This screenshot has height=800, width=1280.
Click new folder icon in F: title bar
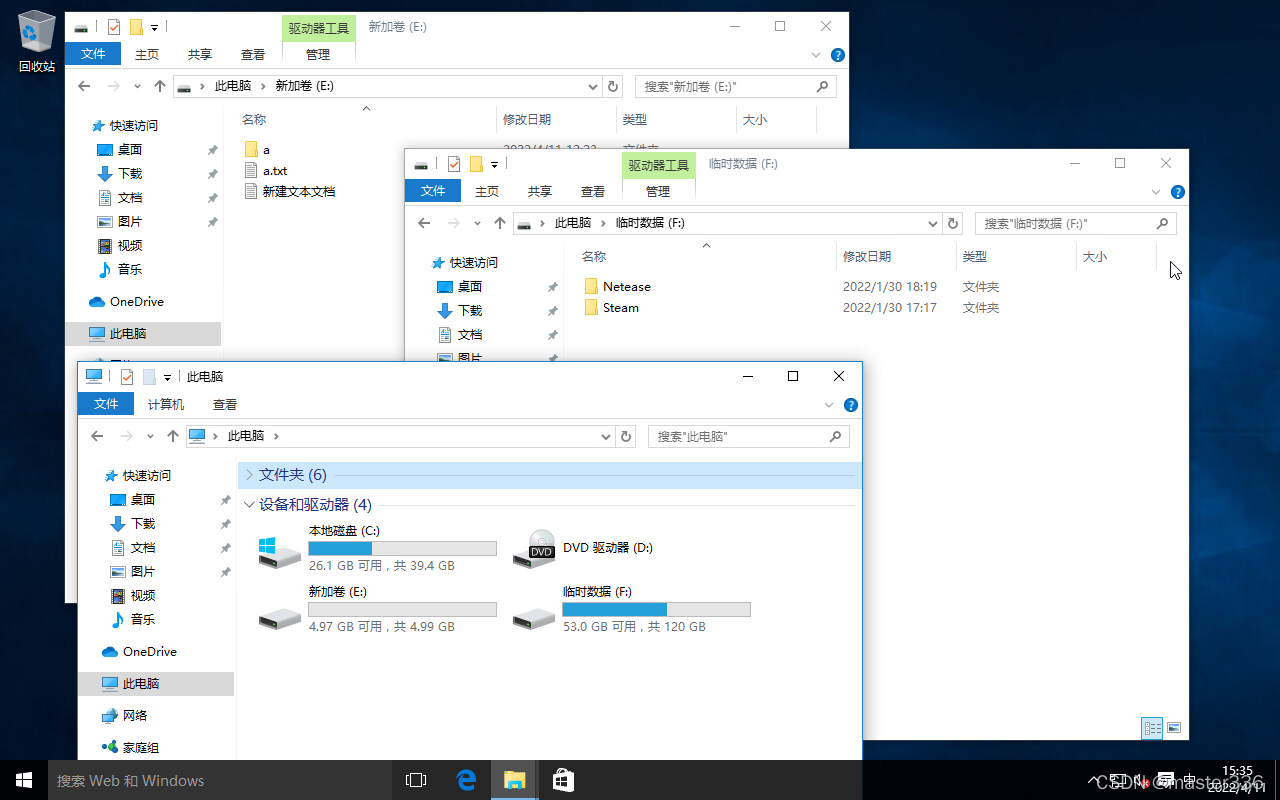click(477, 164)
